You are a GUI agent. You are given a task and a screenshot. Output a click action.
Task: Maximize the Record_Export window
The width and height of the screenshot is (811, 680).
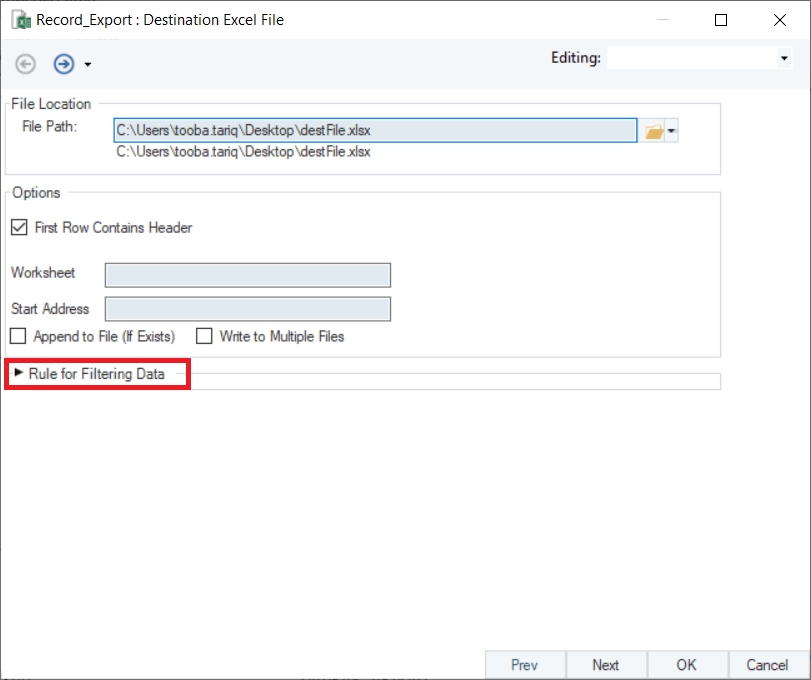pos(721,20)
